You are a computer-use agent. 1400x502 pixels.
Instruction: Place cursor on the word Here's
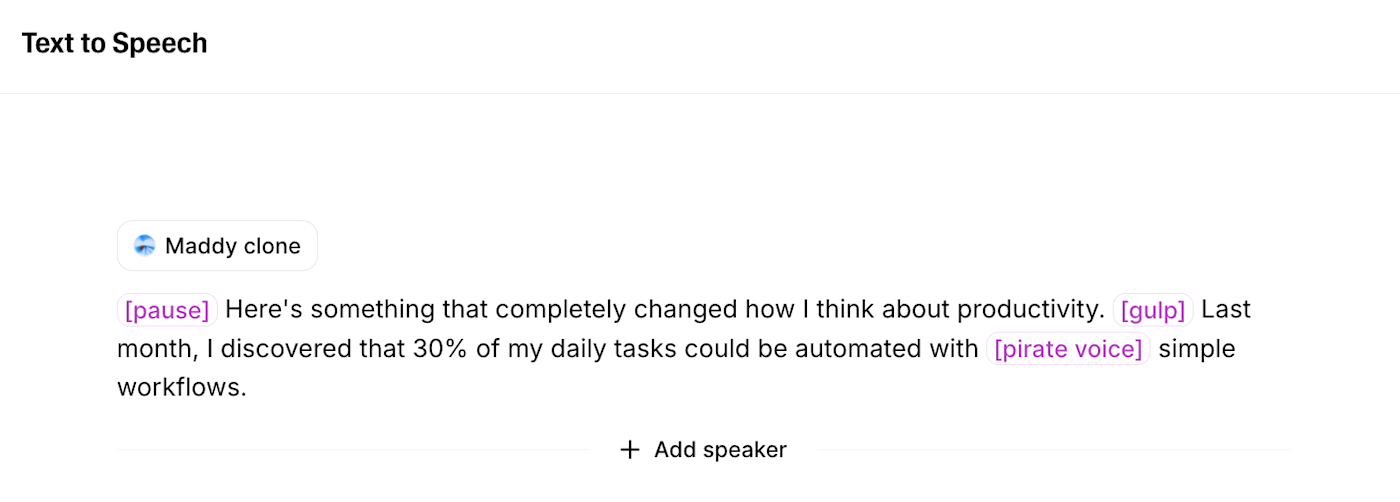(263, 310)
